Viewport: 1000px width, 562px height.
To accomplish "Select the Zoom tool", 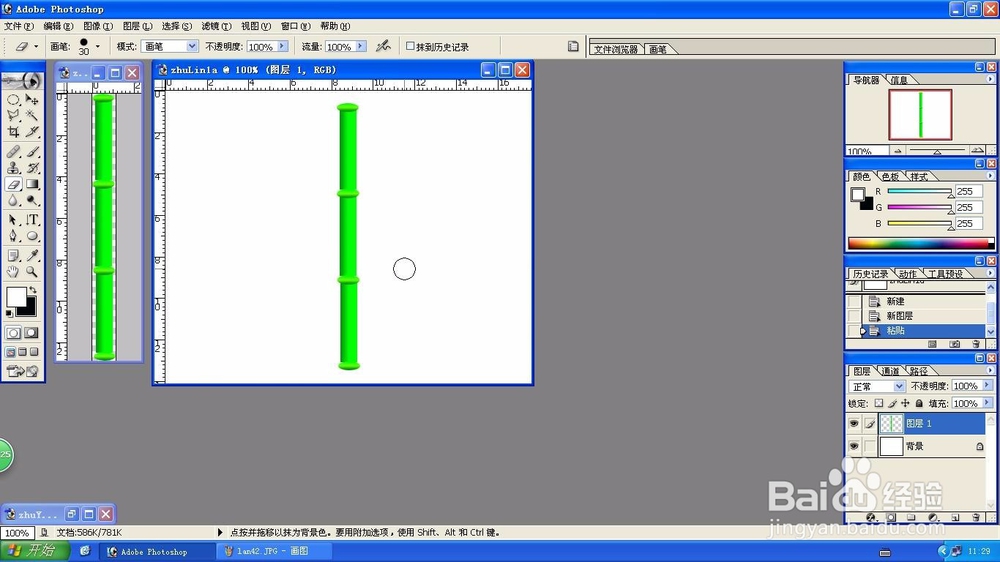I will point(32,272).
